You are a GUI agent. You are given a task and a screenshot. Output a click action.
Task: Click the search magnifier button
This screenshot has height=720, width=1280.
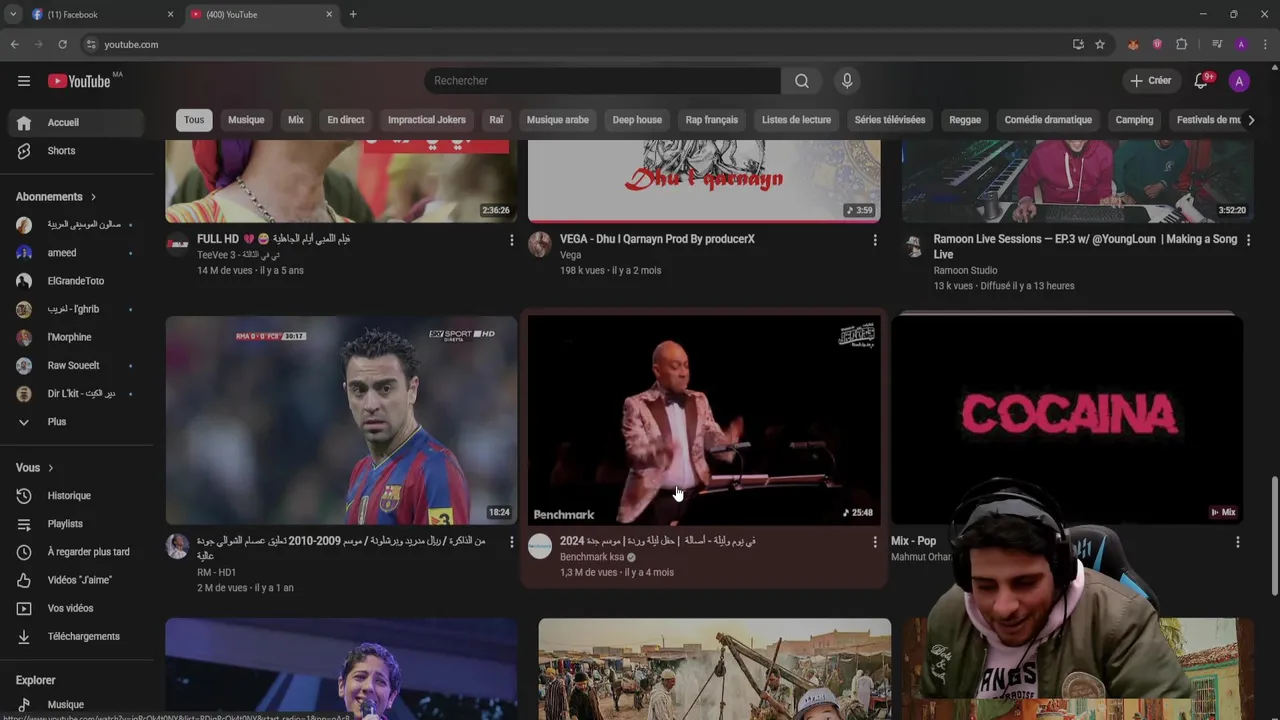(x=801, y=81)
